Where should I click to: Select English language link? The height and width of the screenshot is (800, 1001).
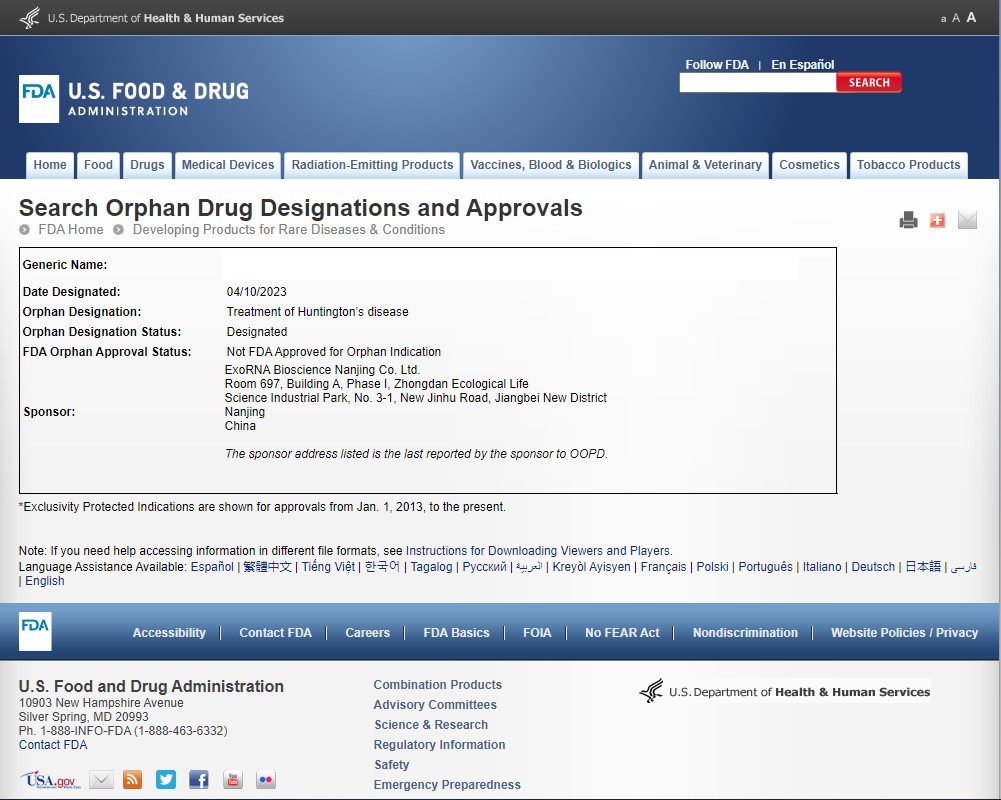coord(45,580)
